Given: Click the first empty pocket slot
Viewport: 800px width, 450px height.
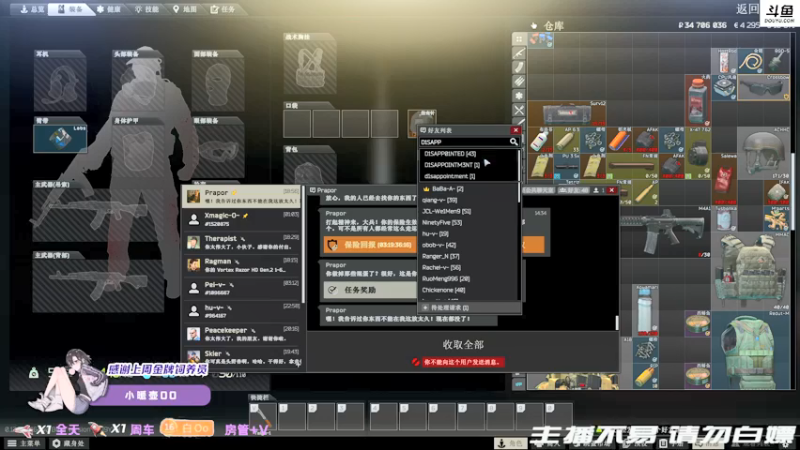Looking at the screenshot, I should click(x=297, y=123).
